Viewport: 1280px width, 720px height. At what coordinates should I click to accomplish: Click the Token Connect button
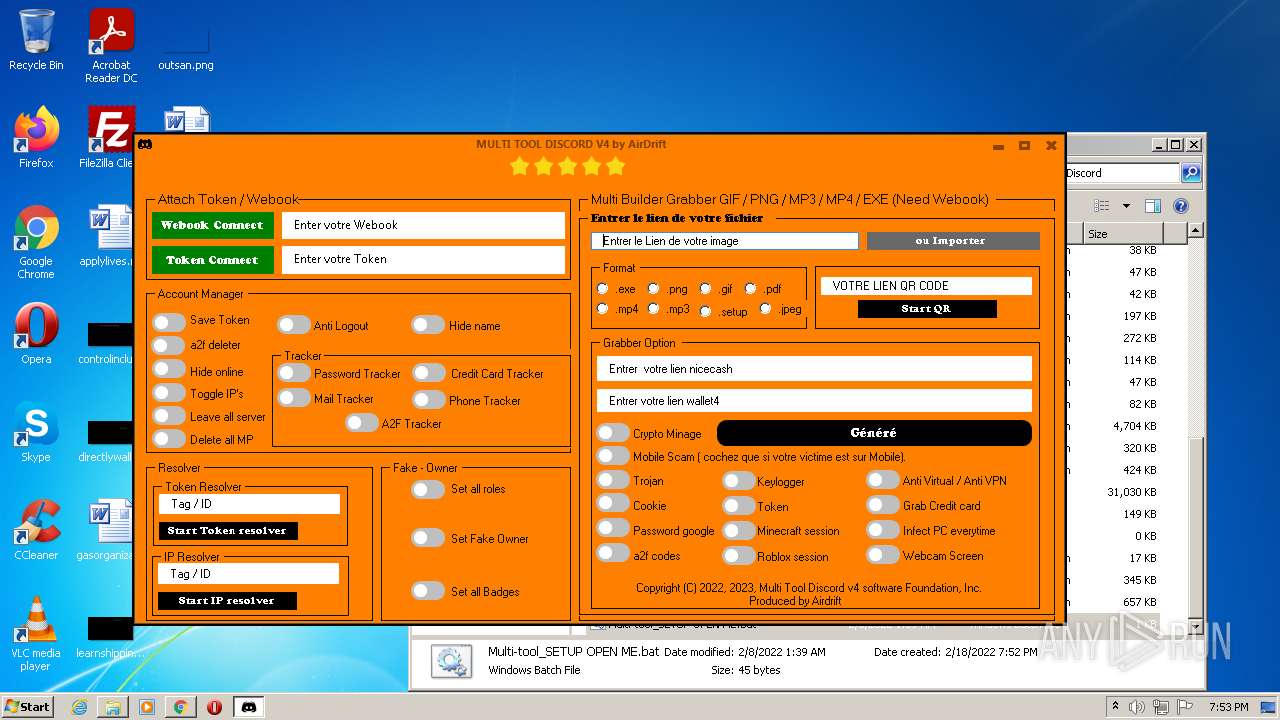point(212,260)
